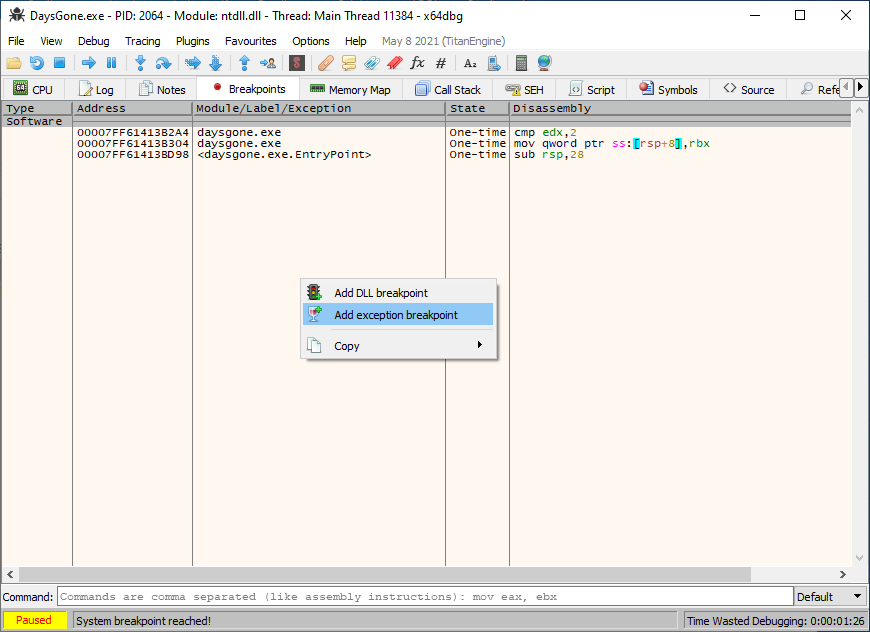870x632 pixels.
Task: Click the Step Into icon
Action: [x=140, y=62]
